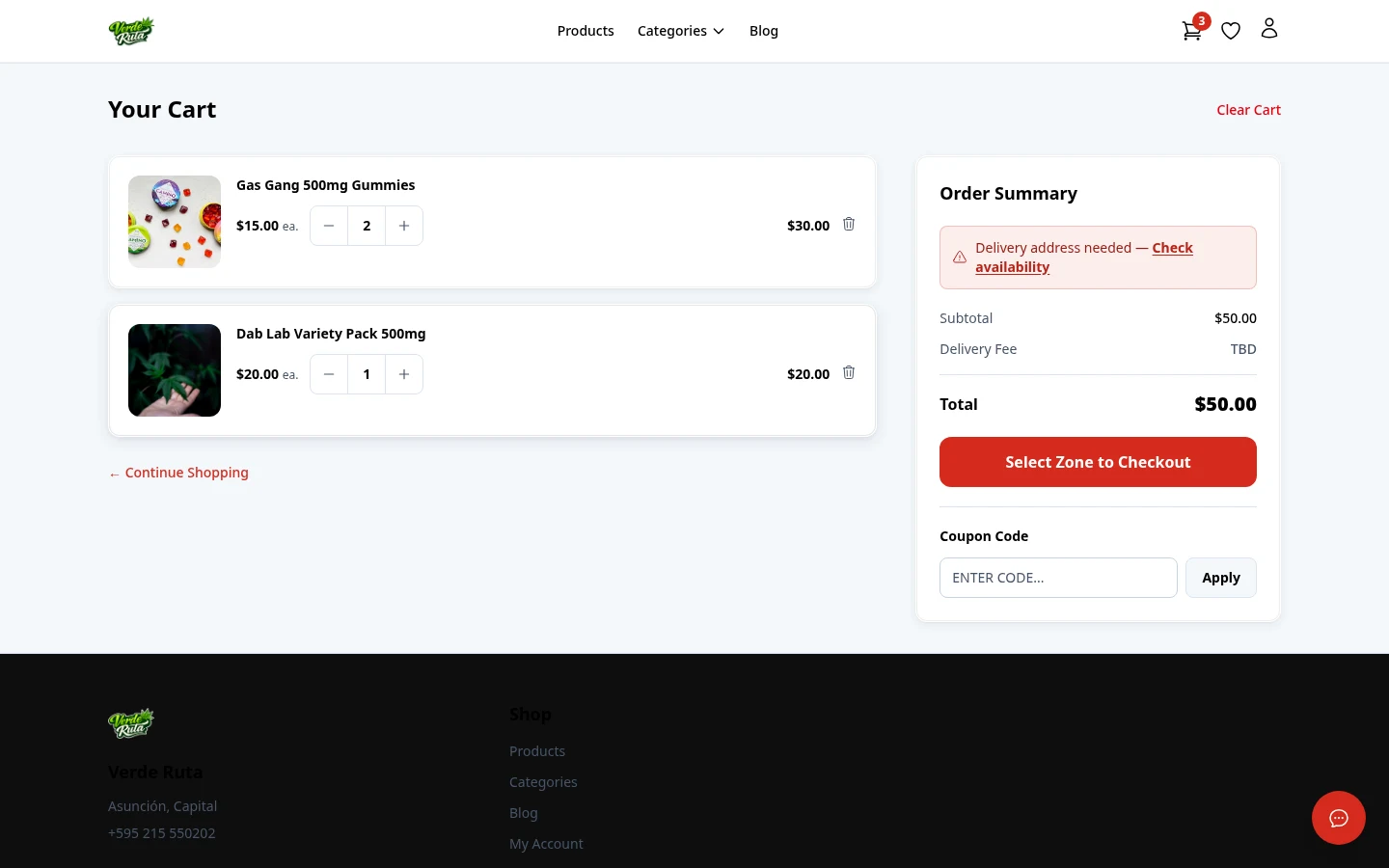Click Select Zone to Checkout
Viewport: 1389px width, 868px height.
(1098, 462)
